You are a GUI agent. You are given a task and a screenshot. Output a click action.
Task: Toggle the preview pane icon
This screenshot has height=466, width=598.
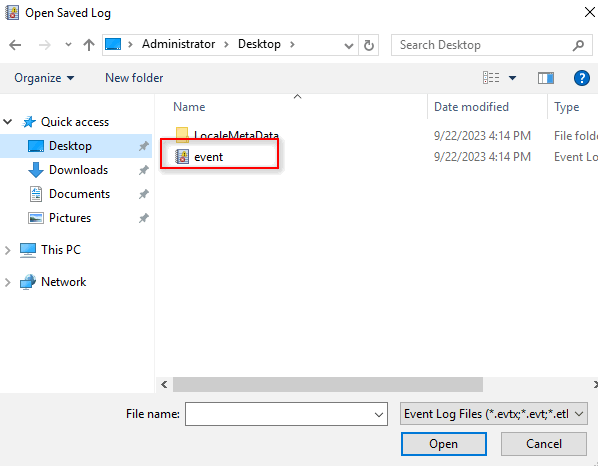tap(546, 78)
